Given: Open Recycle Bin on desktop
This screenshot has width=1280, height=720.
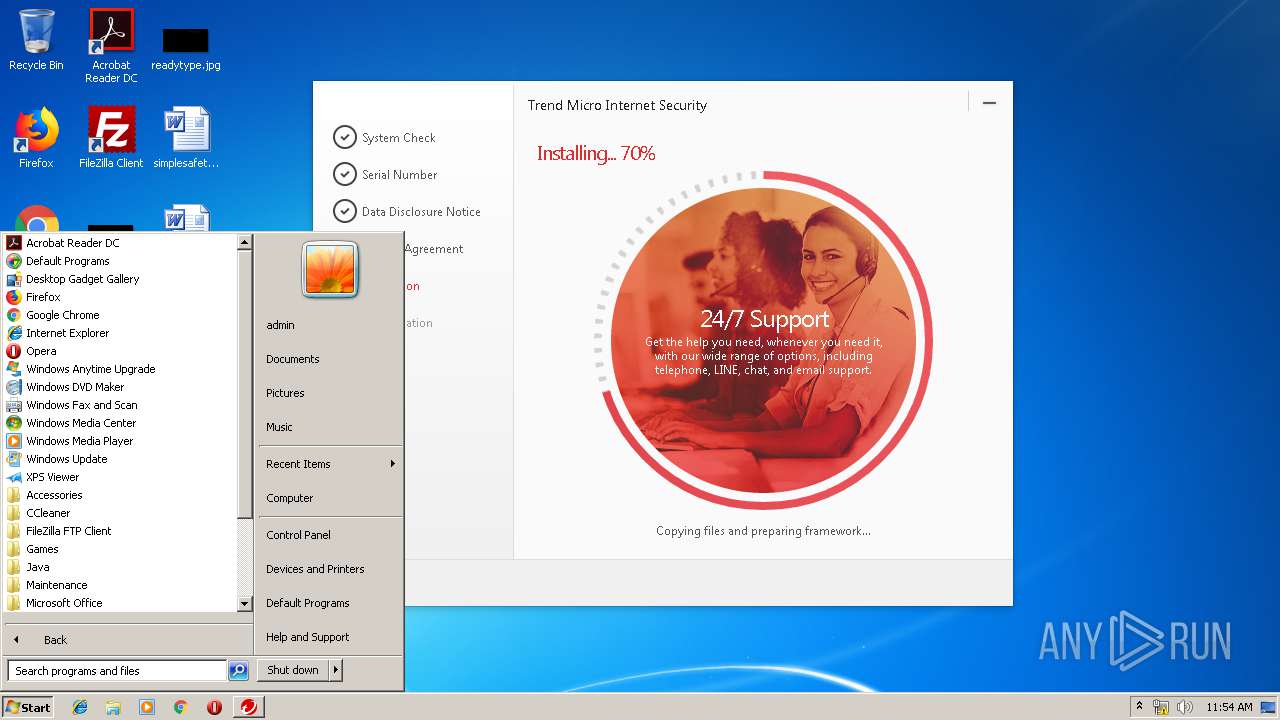Looking at the screenshot, I should tap(36, 40).
